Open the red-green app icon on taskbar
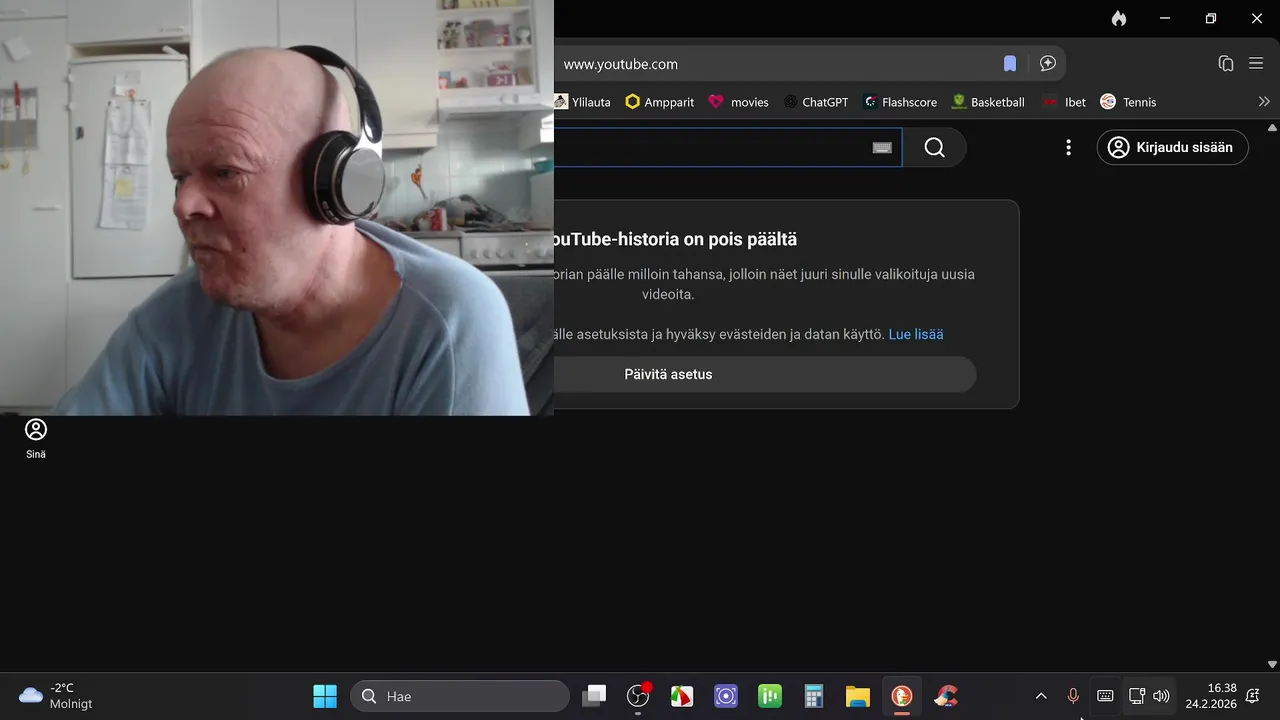 coord(682,696)
